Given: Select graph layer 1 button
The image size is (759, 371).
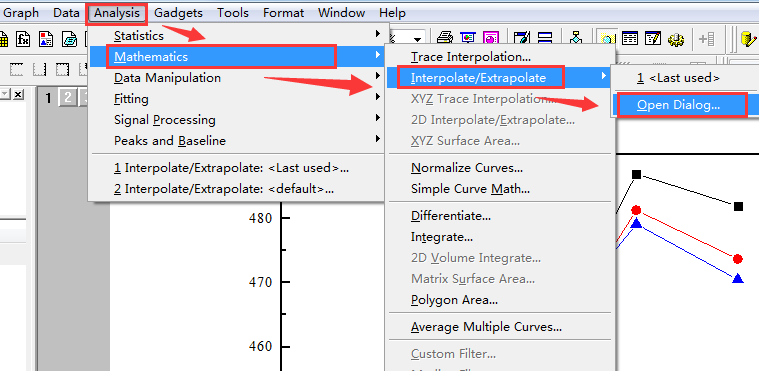Looking at the screenshot, I should click(x=48, y=98).
